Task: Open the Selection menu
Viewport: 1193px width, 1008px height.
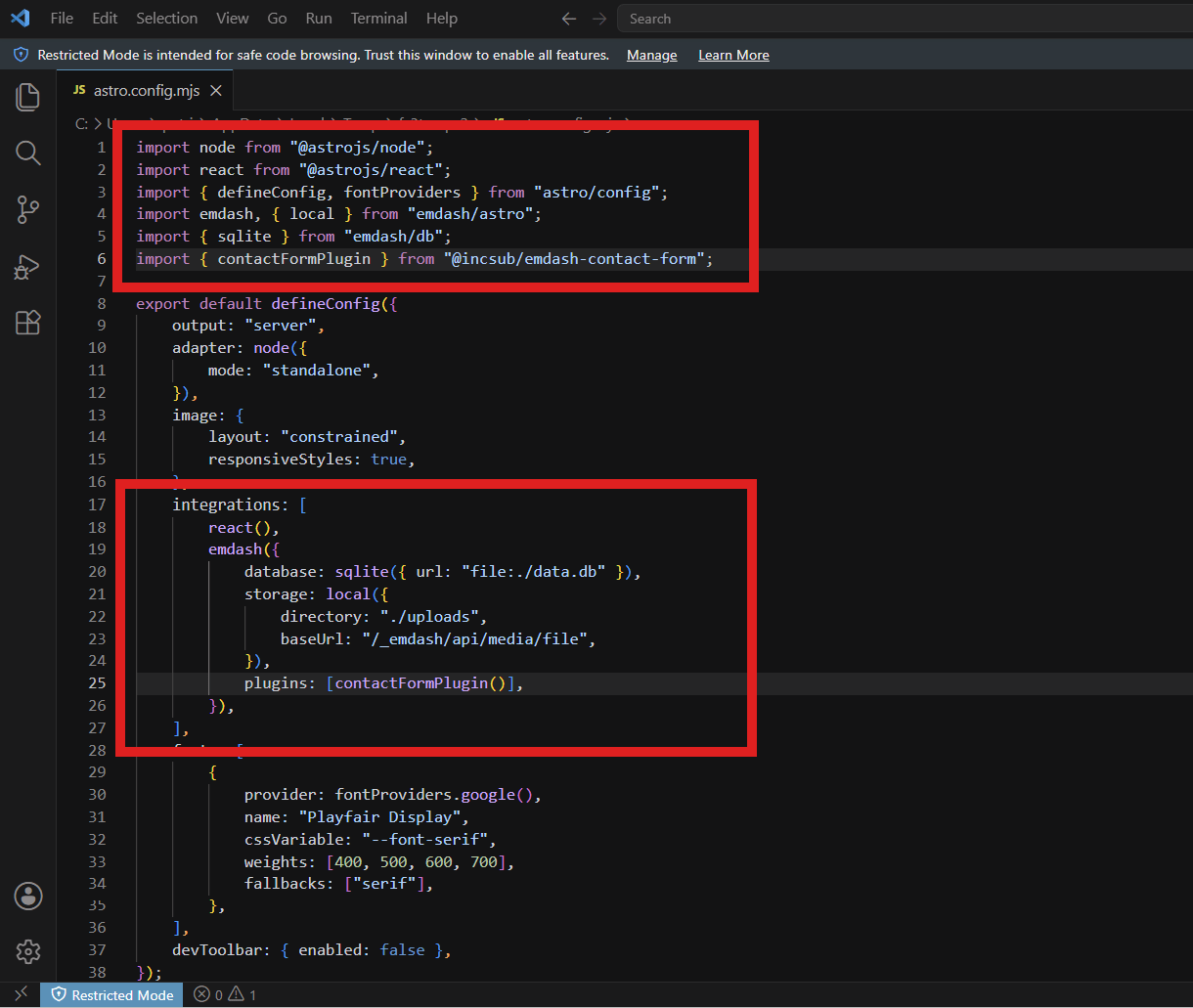Action: click(167, 19)
